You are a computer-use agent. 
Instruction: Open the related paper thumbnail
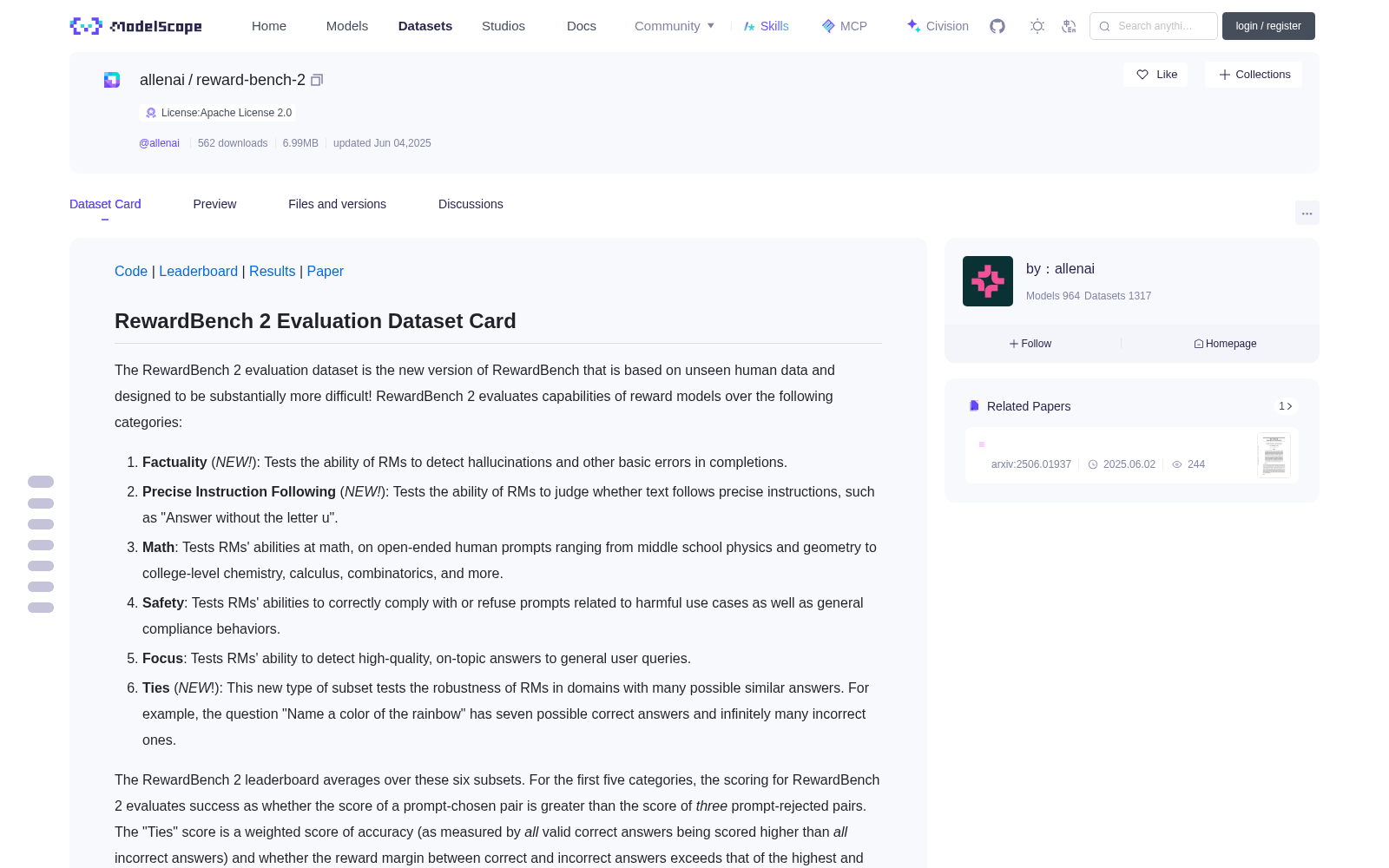1274,455
